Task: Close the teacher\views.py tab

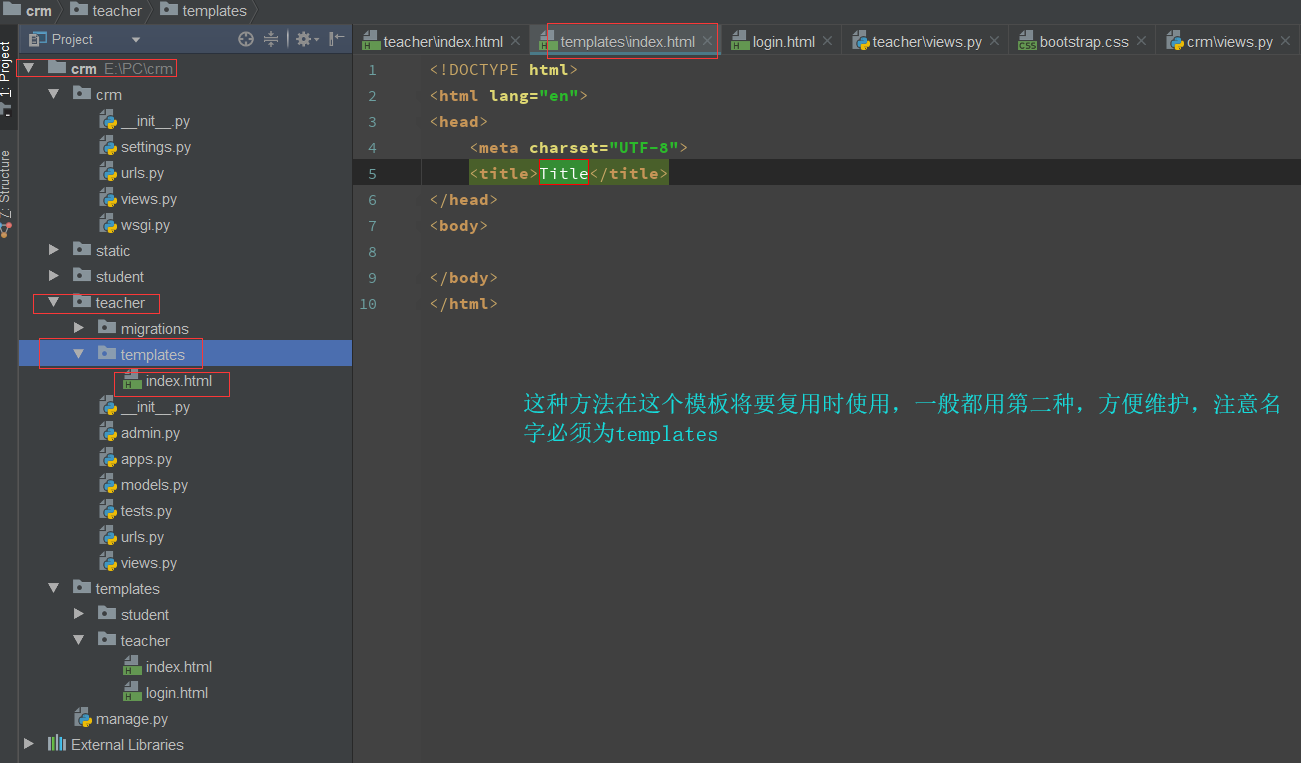Action: [x=994, y=41]
